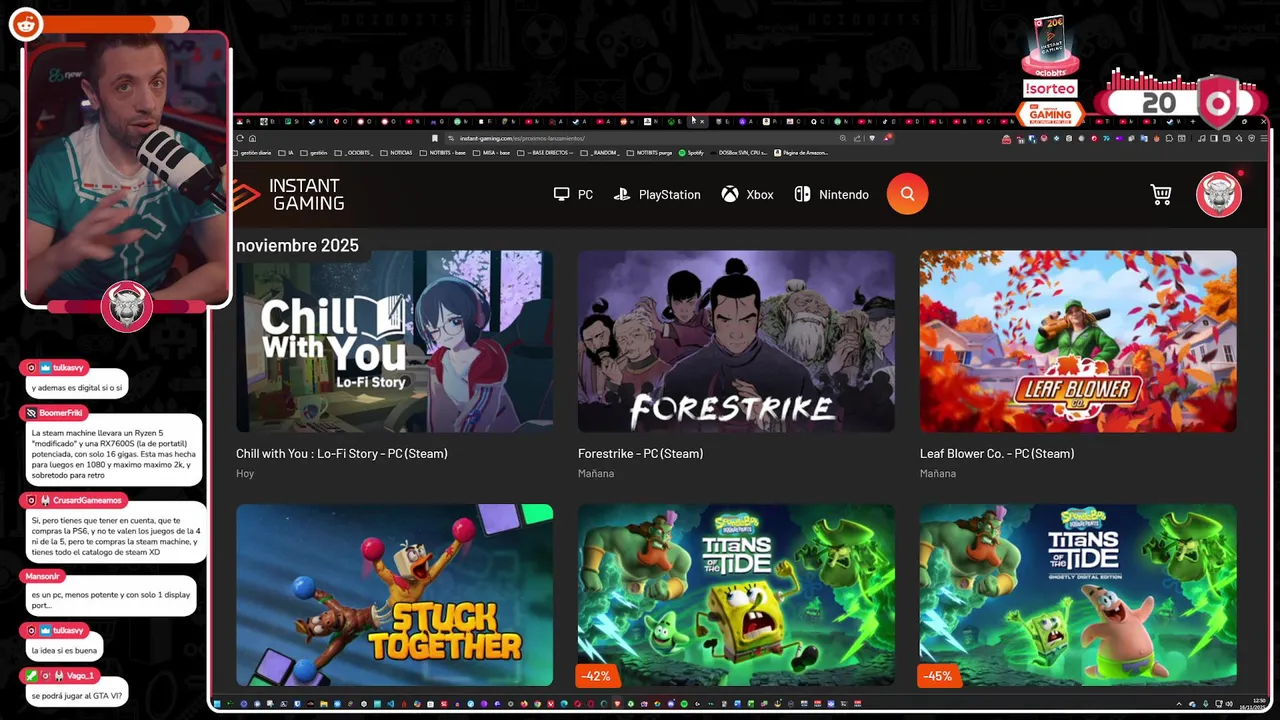Open the Nintendo platform menu
Screen dimensions: 1280x720
click(x=831, y=194)
